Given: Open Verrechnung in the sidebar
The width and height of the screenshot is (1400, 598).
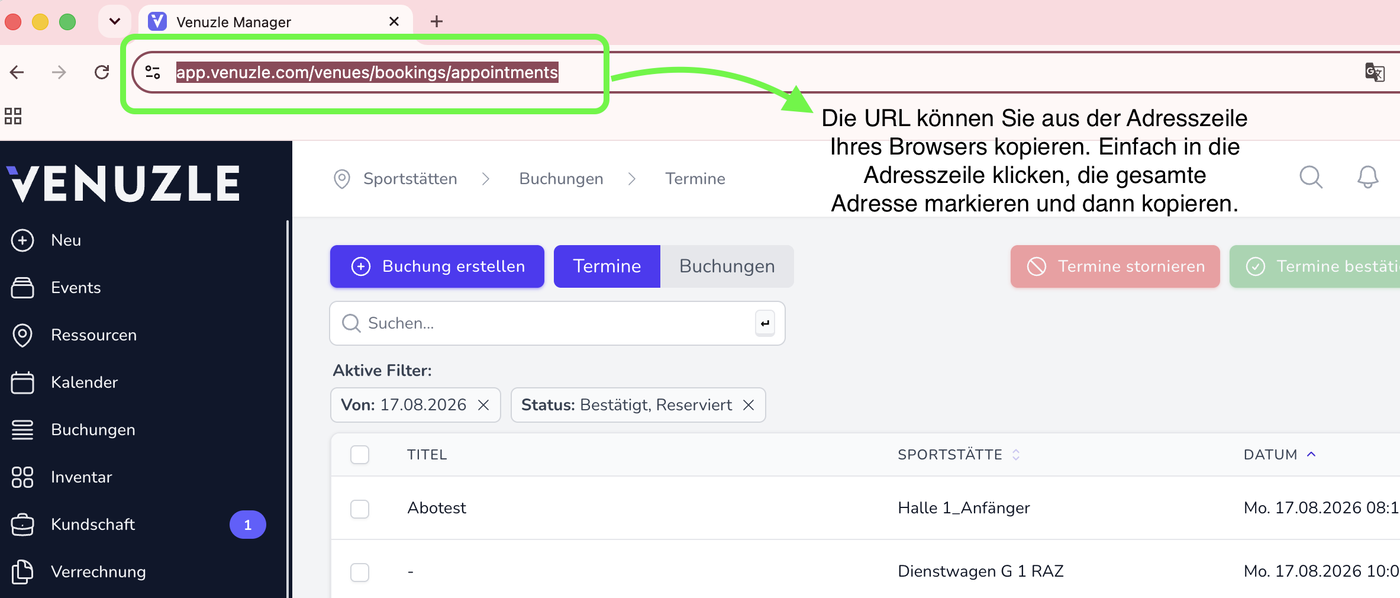Looking at the screenshot, I should tap(98, 572).
